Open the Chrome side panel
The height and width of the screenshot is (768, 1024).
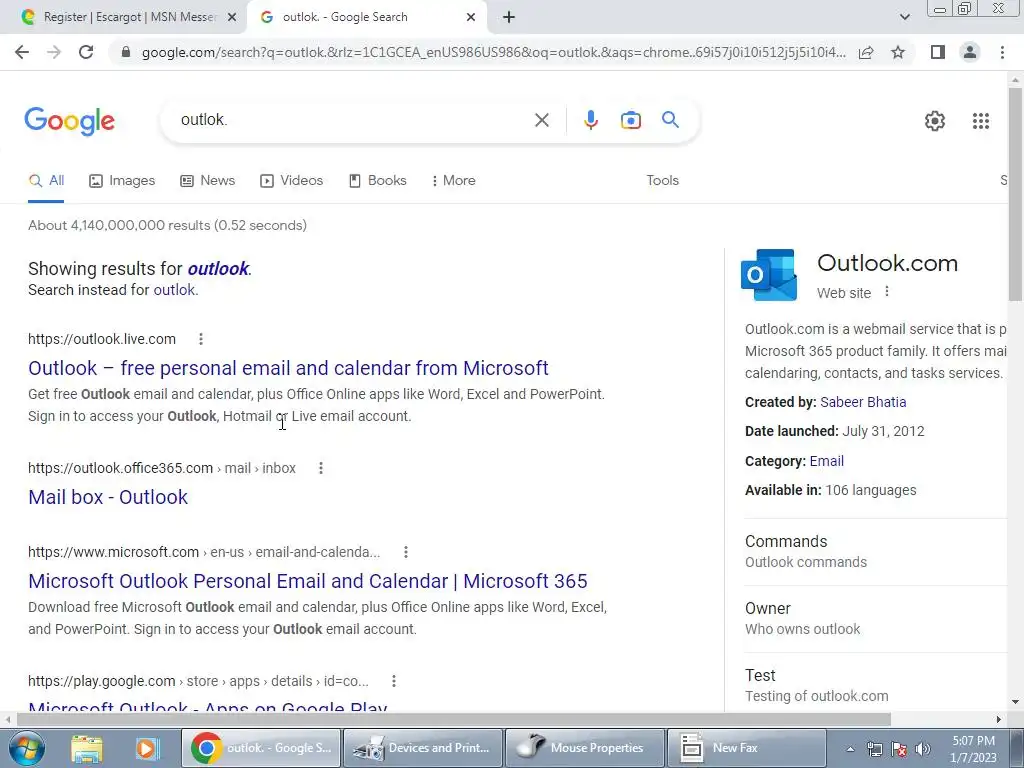[x=938, y=52]
